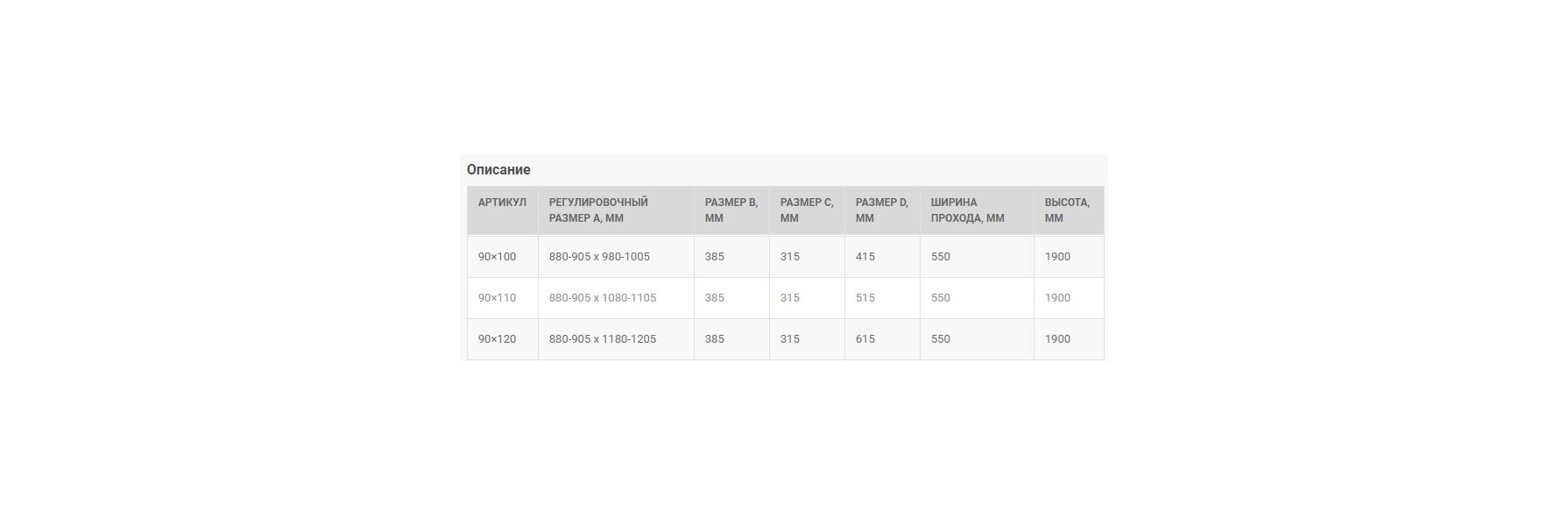Select the 880-905 x 1180-1205 cell
1568x526 pixels.
coord(616,339)
